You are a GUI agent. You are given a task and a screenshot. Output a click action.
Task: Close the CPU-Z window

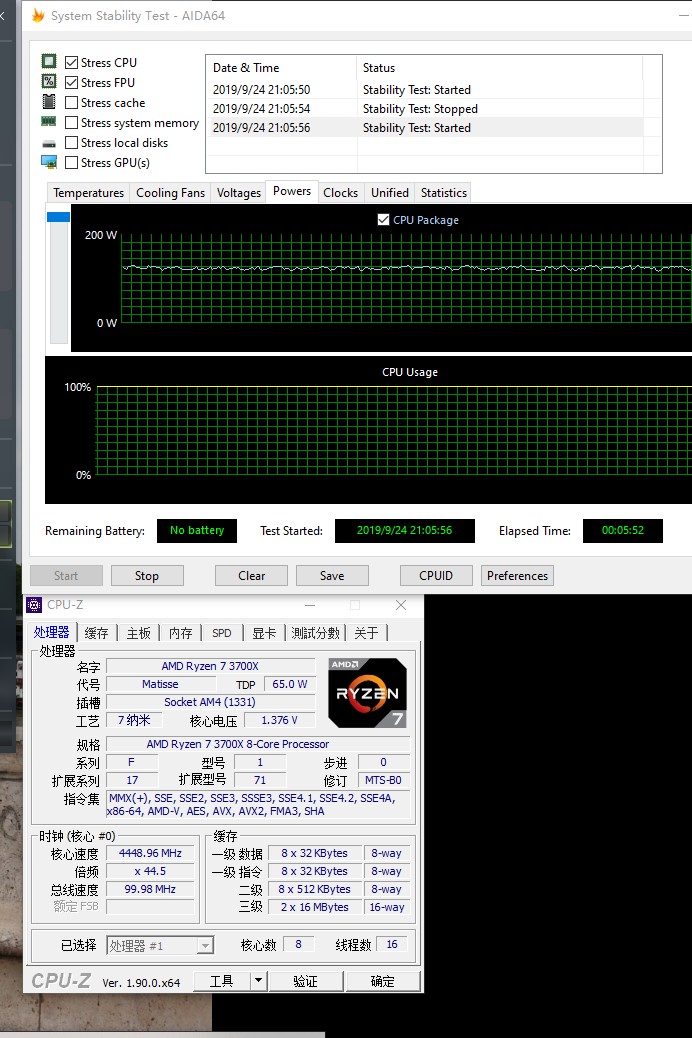[x=401, y=605]
